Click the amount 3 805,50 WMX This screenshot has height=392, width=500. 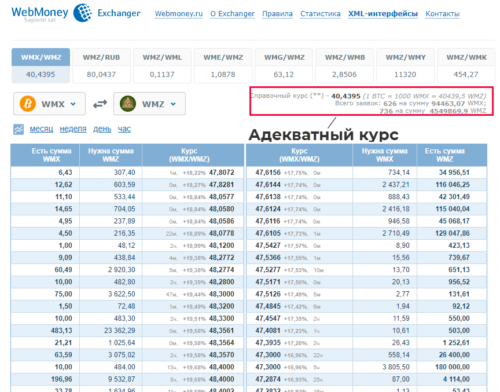(x=396, y=367)
